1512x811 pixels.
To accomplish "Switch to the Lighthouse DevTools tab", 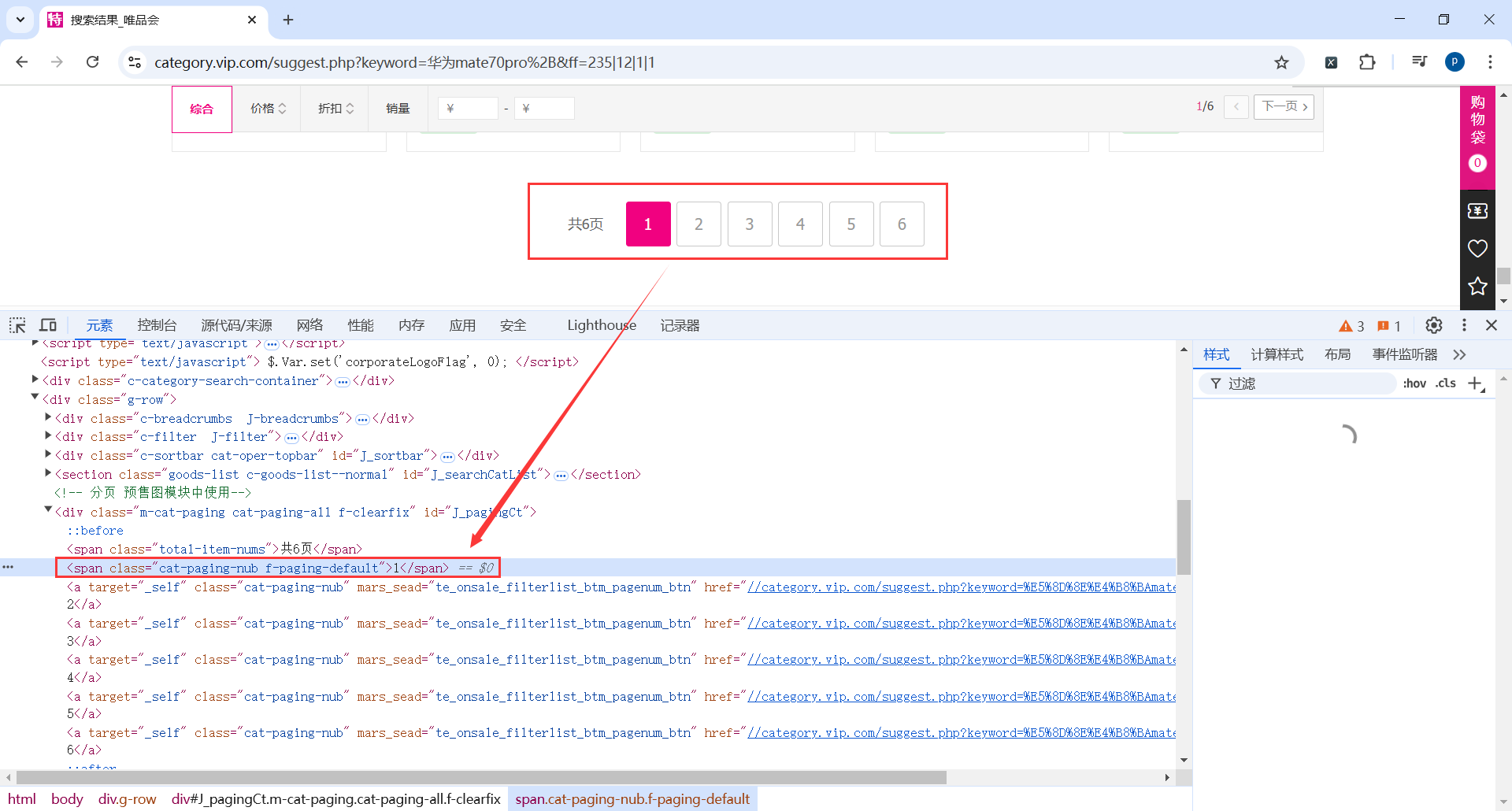I will pyautogui.click(x=602, y=325).
